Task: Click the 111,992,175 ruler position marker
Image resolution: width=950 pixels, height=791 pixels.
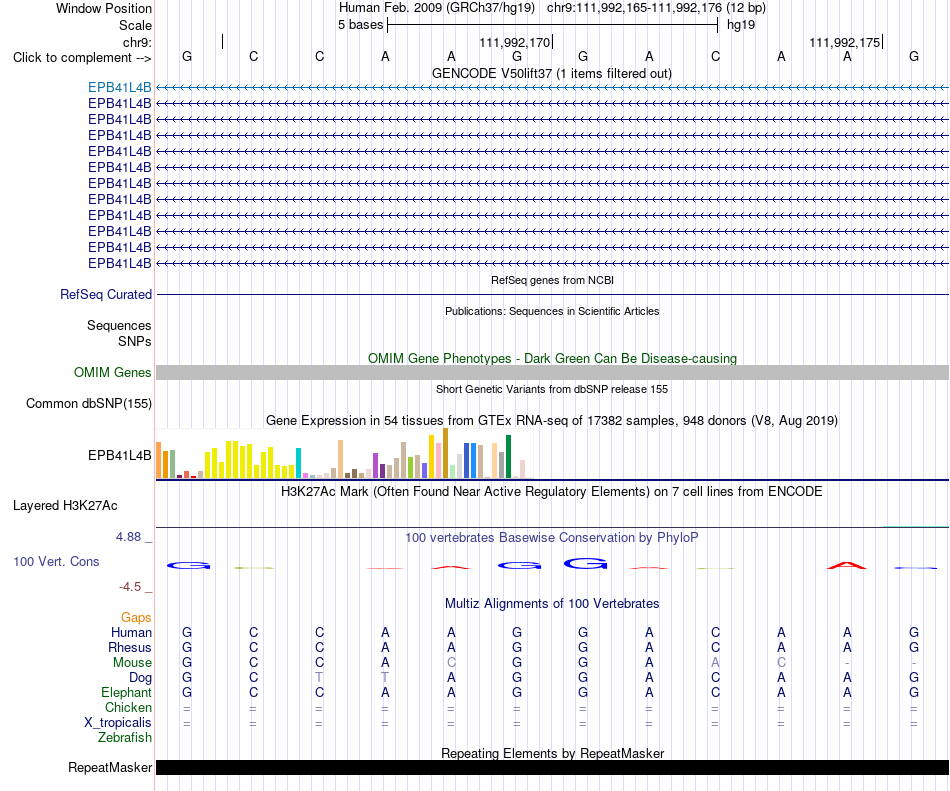Action: pos(845,42)
